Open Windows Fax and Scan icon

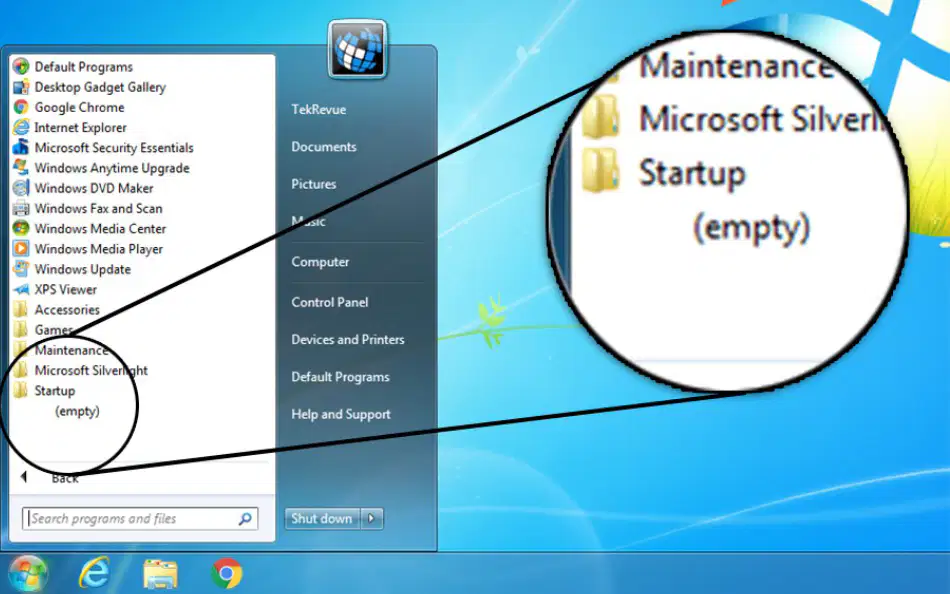click(x=21, y=209)
